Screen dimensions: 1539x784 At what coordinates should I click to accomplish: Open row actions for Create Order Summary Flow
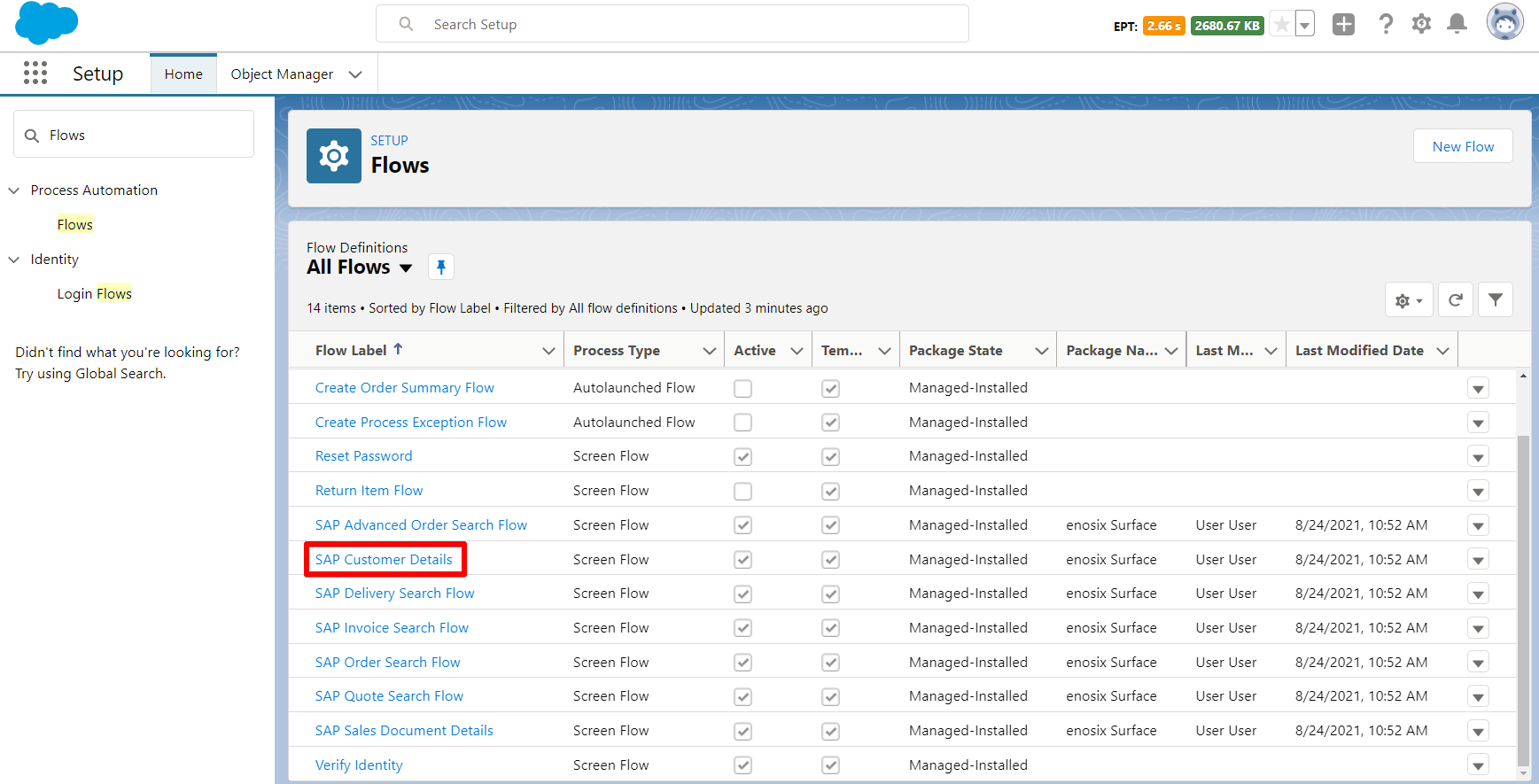point(1478,388)
